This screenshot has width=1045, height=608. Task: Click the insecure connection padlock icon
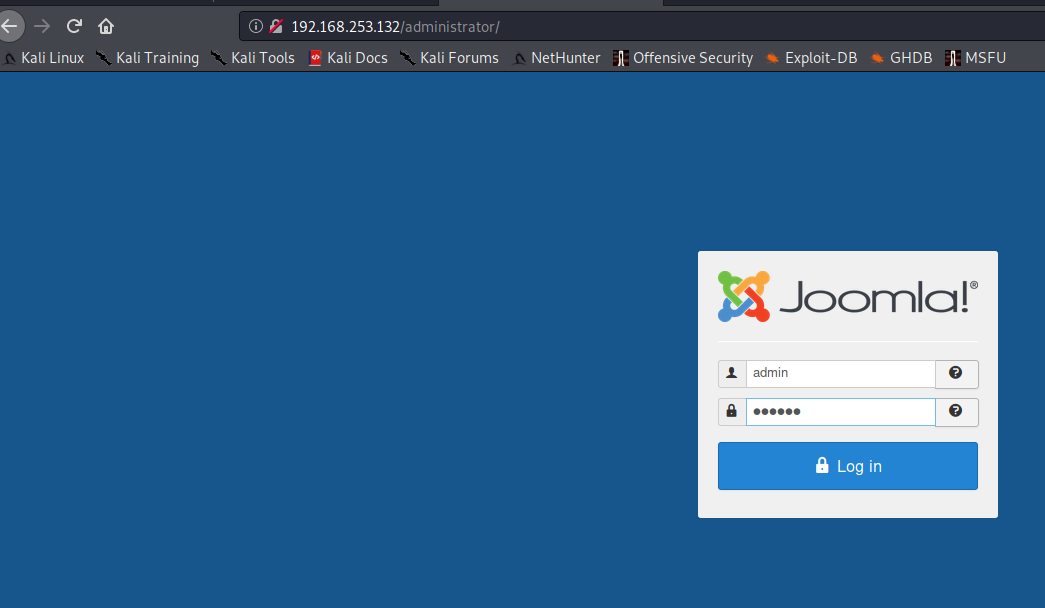[276, 27]
